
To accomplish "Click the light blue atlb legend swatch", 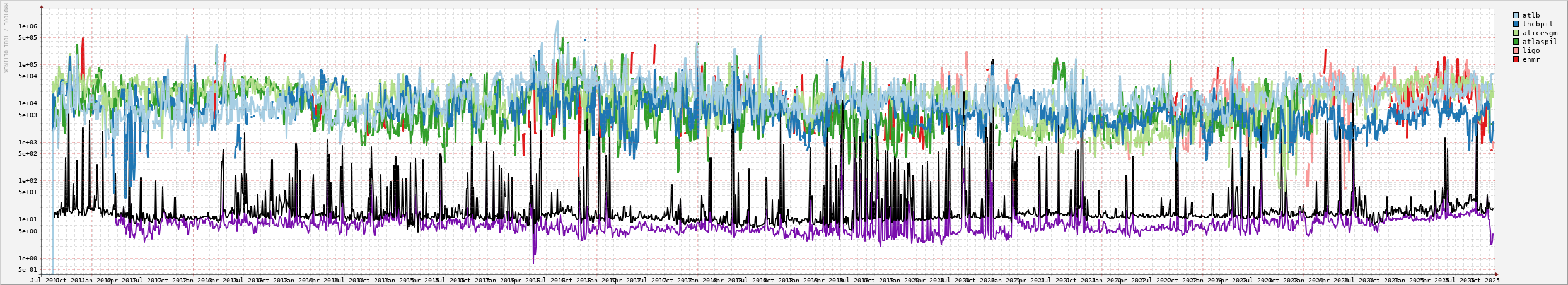I will pos(1516,15).
